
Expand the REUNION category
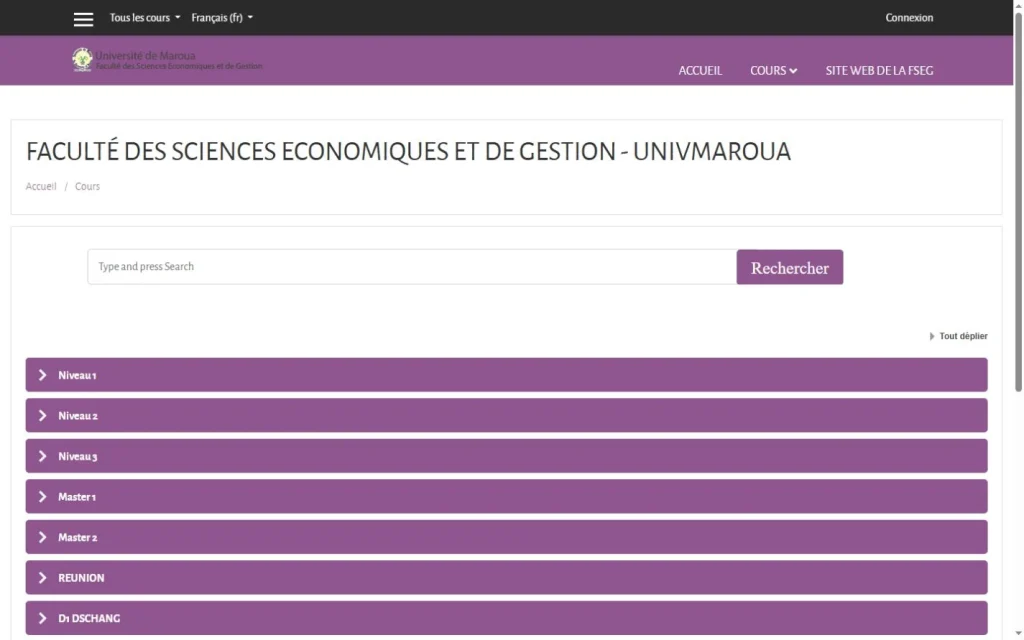[506, 577]
